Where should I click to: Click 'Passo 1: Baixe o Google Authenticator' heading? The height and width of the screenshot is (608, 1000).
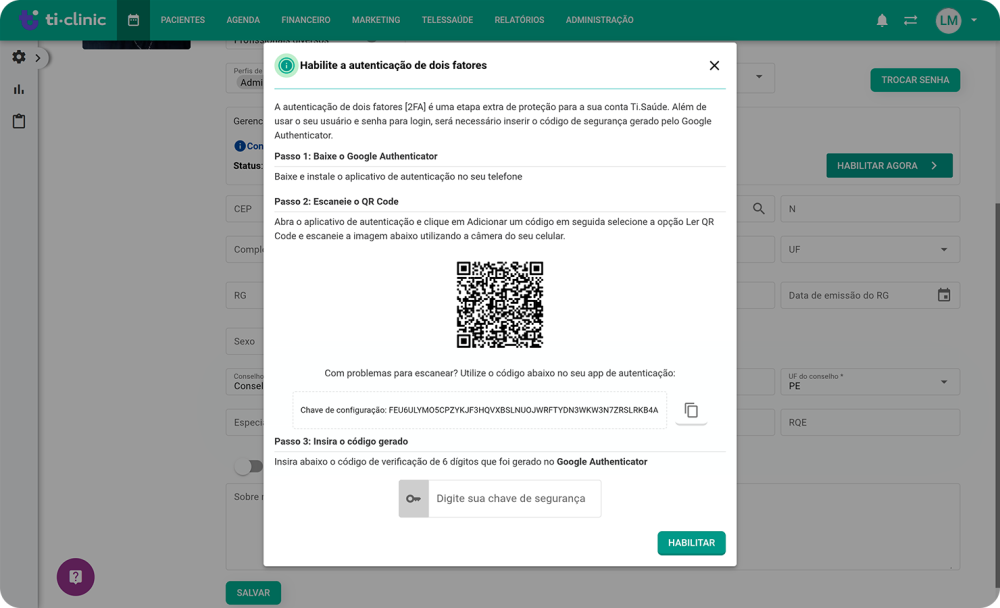(356, 156)
